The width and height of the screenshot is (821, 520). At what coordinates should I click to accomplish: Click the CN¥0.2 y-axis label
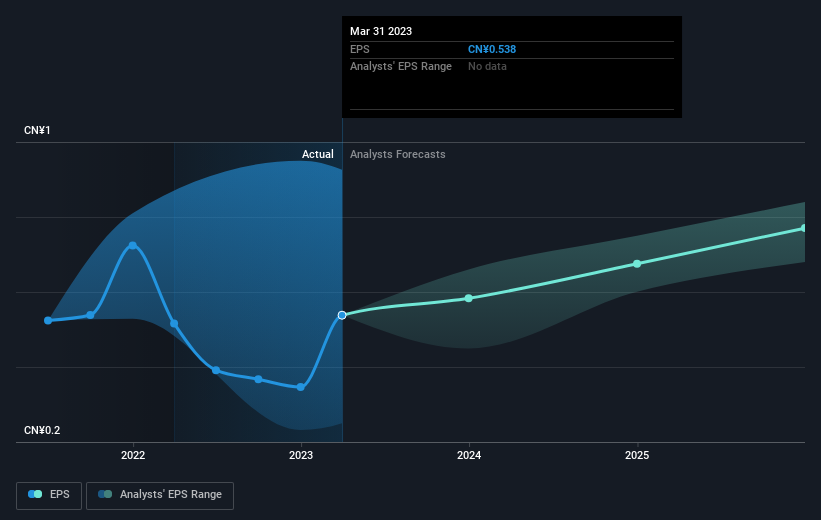click(x=42, y=430)
